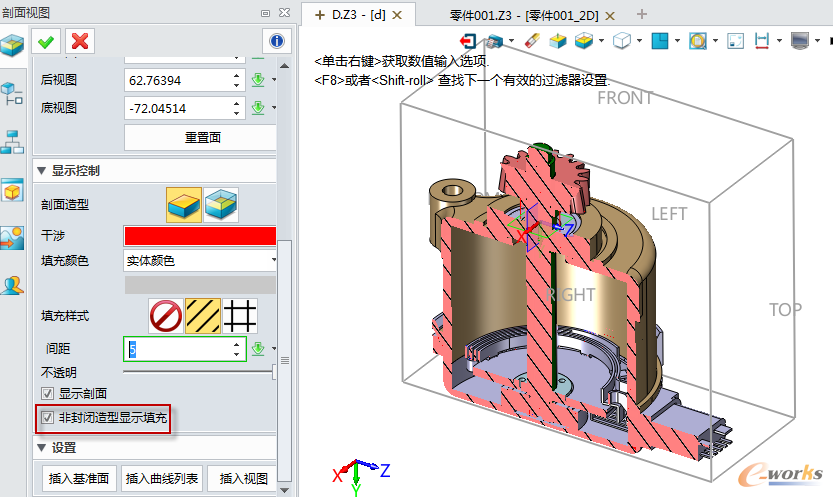Choose the cross-hatch grid fill style
The width and height of the screenshot is (833, 497).
(242, 315)
